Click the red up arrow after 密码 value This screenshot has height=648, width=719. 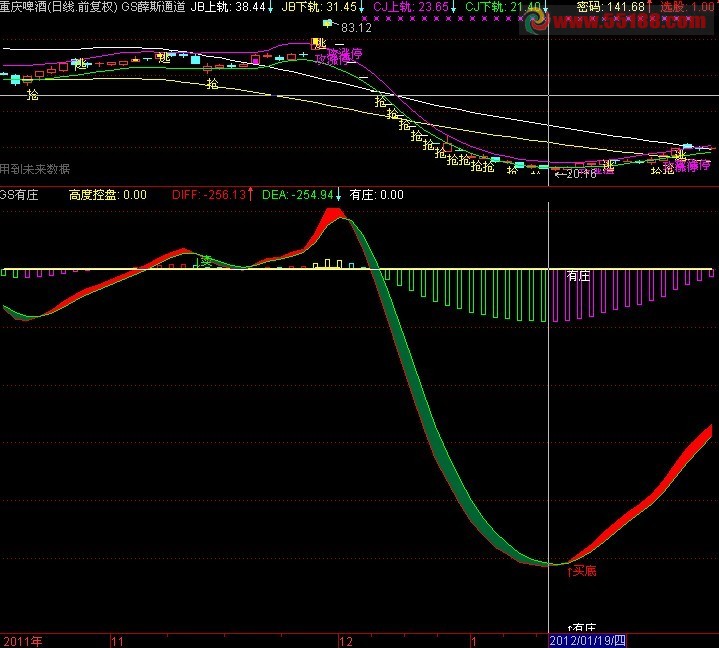click(650, 7)
